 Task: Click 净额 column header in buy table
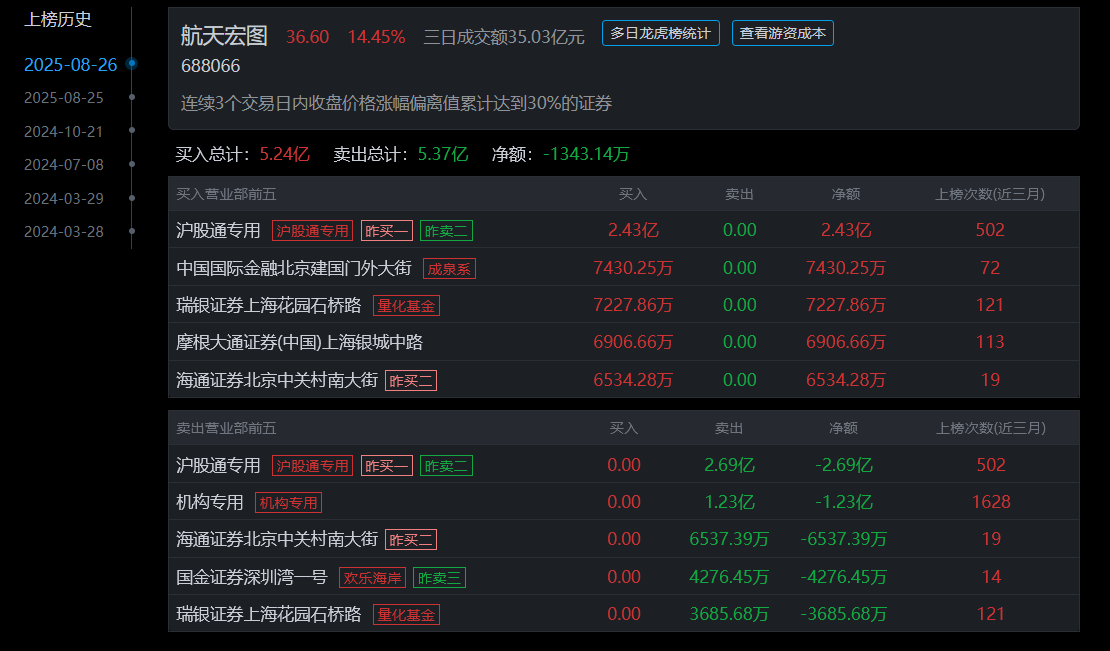[x=845, y=194]
